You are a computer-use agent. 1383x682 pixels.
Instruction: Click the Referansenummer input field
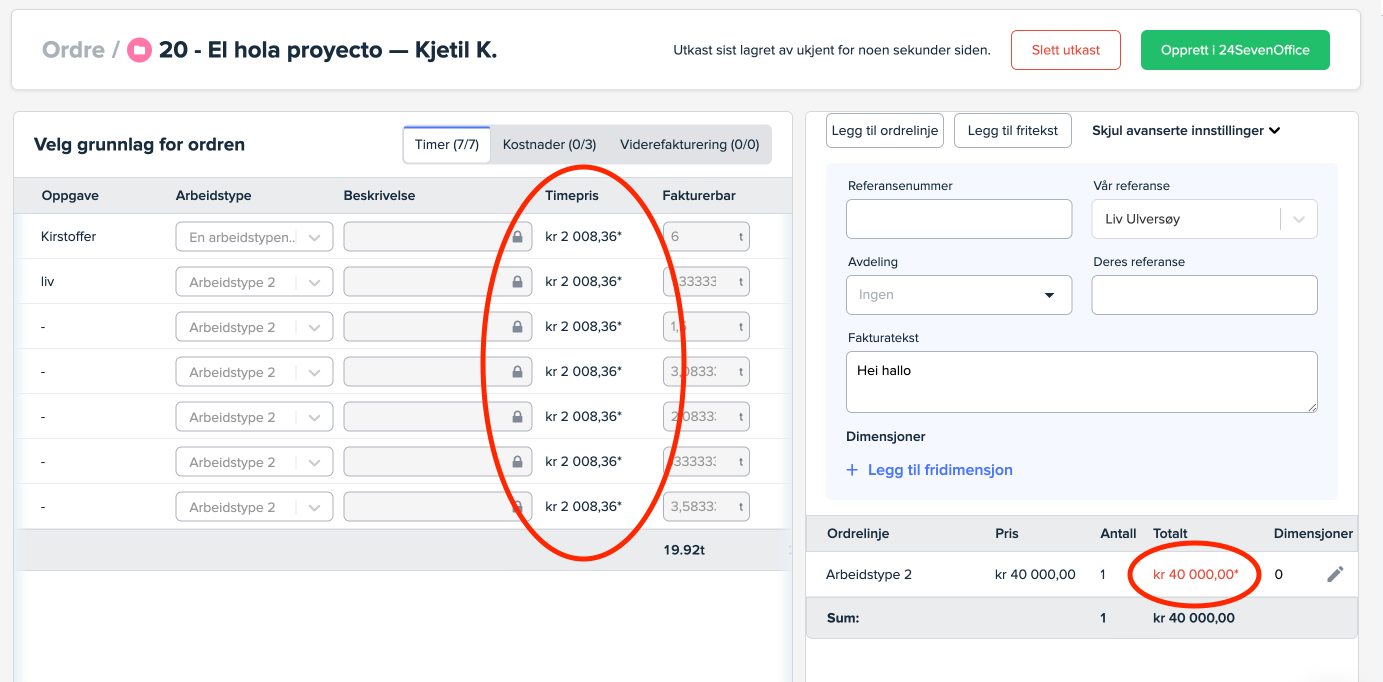958,219
